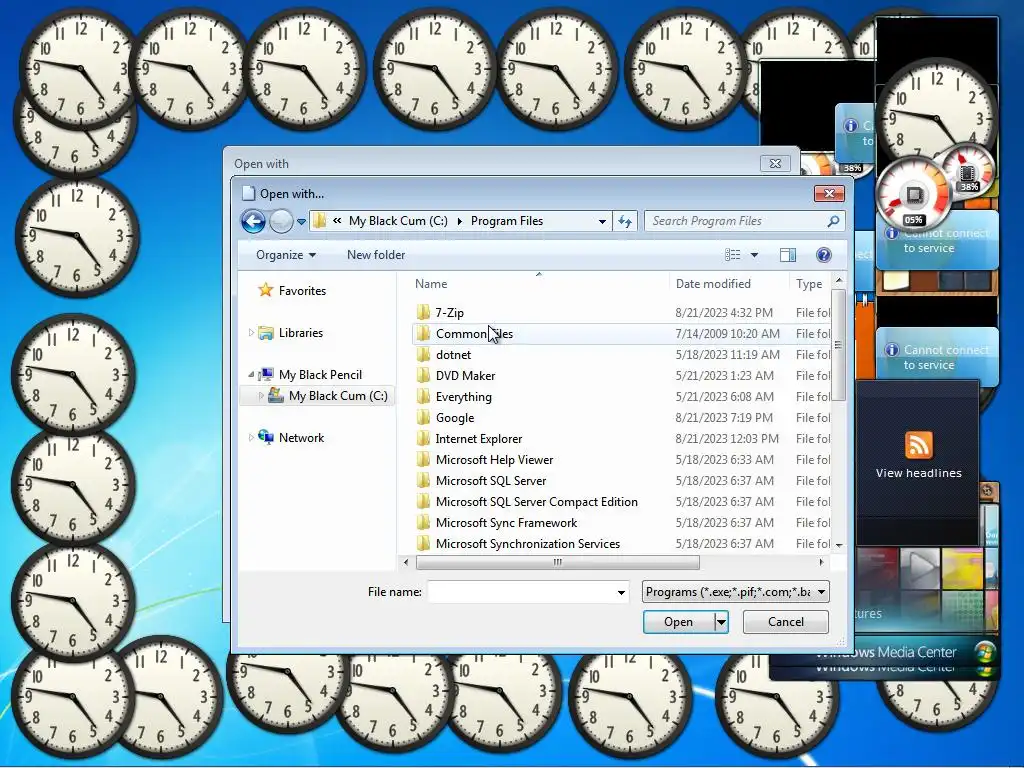Click the Help question mark icon
1024x768 pixels.
click(x=824, y=255)
